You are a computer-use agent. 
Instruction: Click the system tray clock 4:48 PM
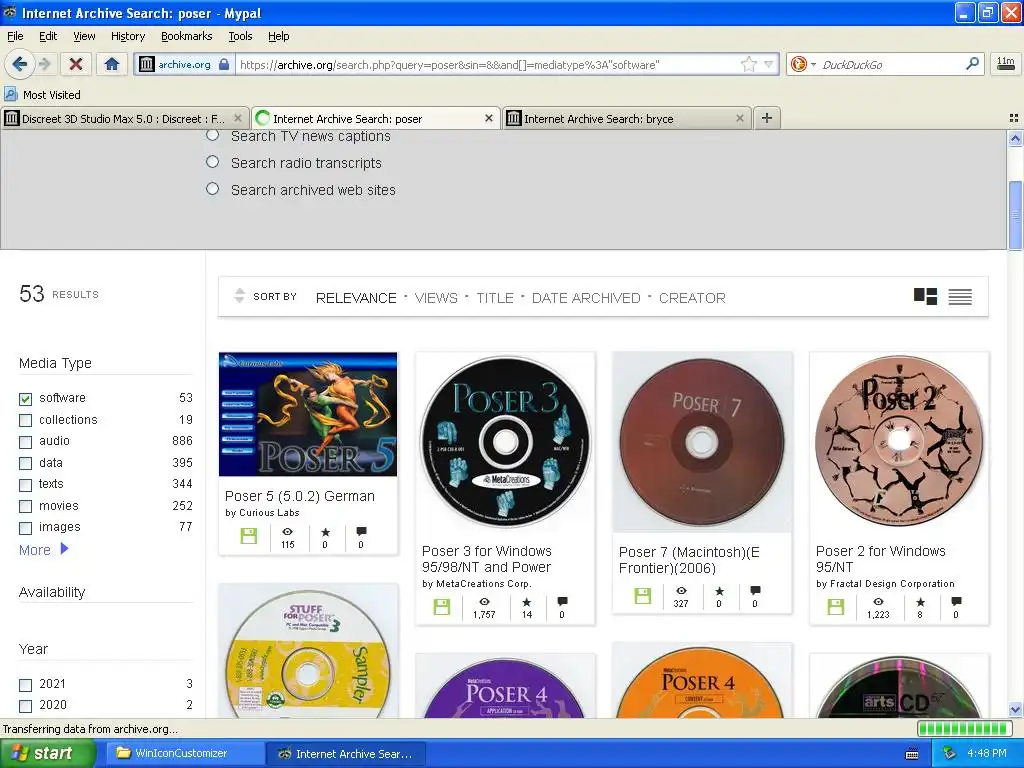987,754
